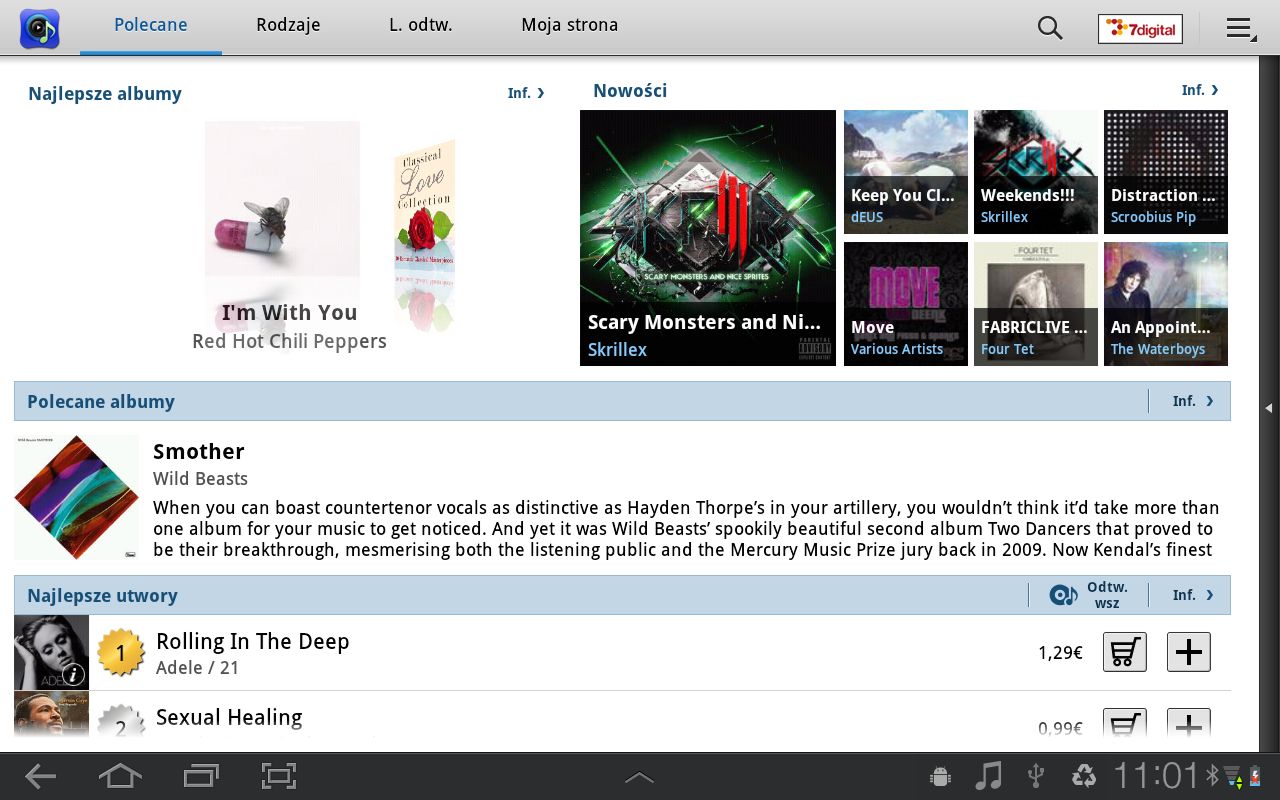Open Sexual Healing track cover thumbnail
The image size is (1280, 800).
point(52,714)
